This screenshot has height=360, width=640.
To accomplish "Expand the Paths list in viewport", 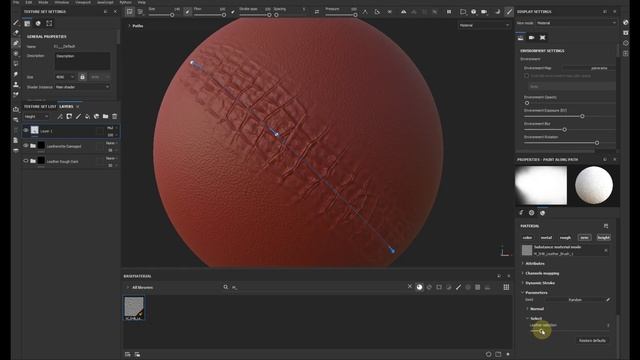I will coord(136,26).
